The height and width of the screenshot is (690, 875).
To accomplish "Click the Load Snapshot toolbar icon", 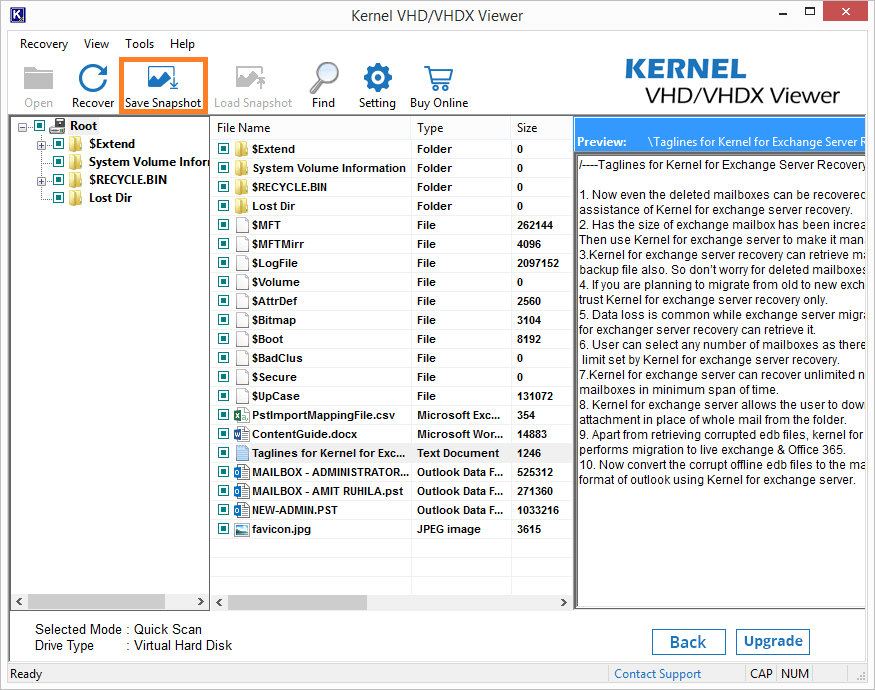I will 250,78.
